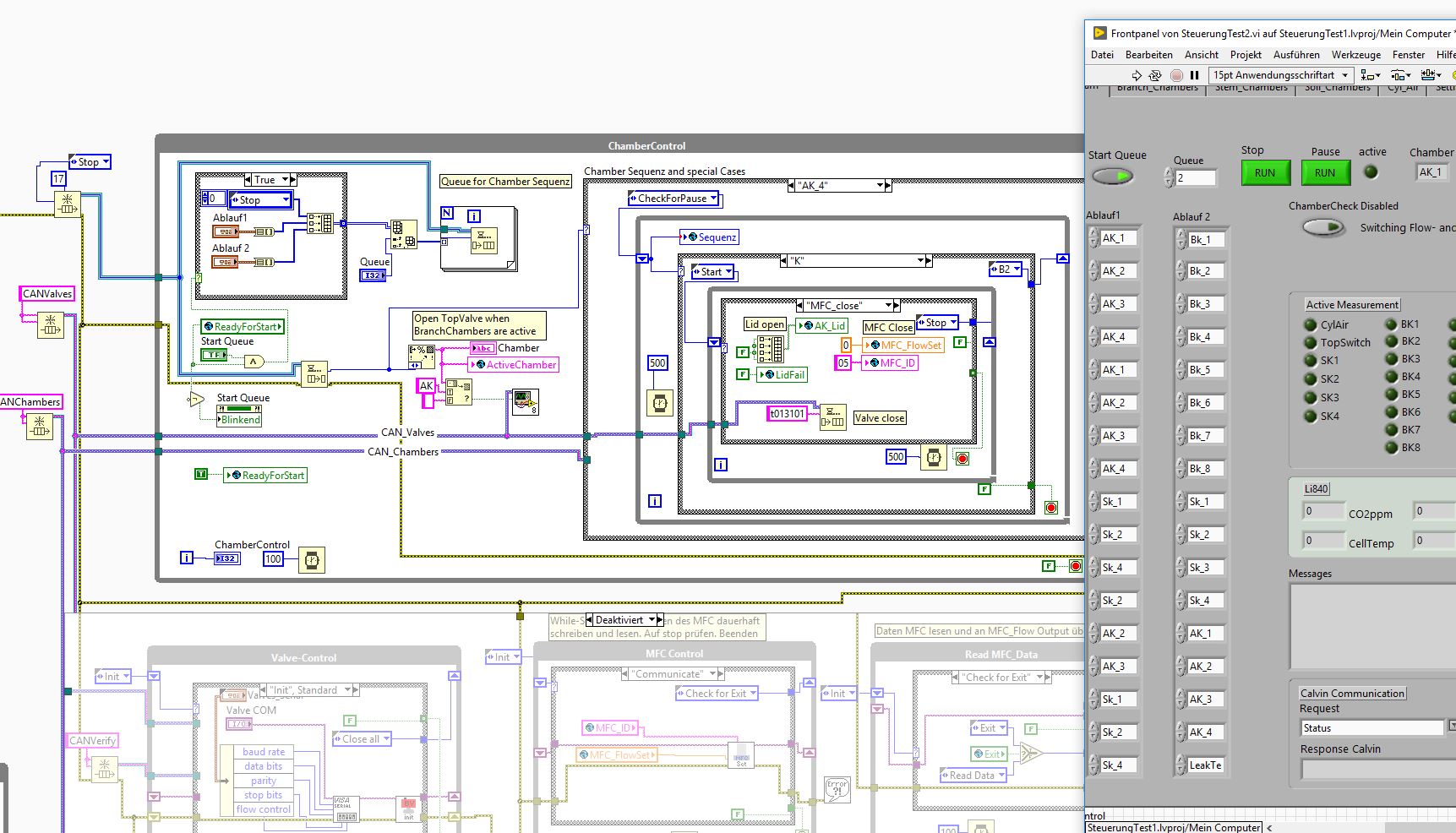The width and height of the screenshot is (1456, 833).
Task: Click the Status request field under Calvin Communication
Action: (x=1372, y=727)
